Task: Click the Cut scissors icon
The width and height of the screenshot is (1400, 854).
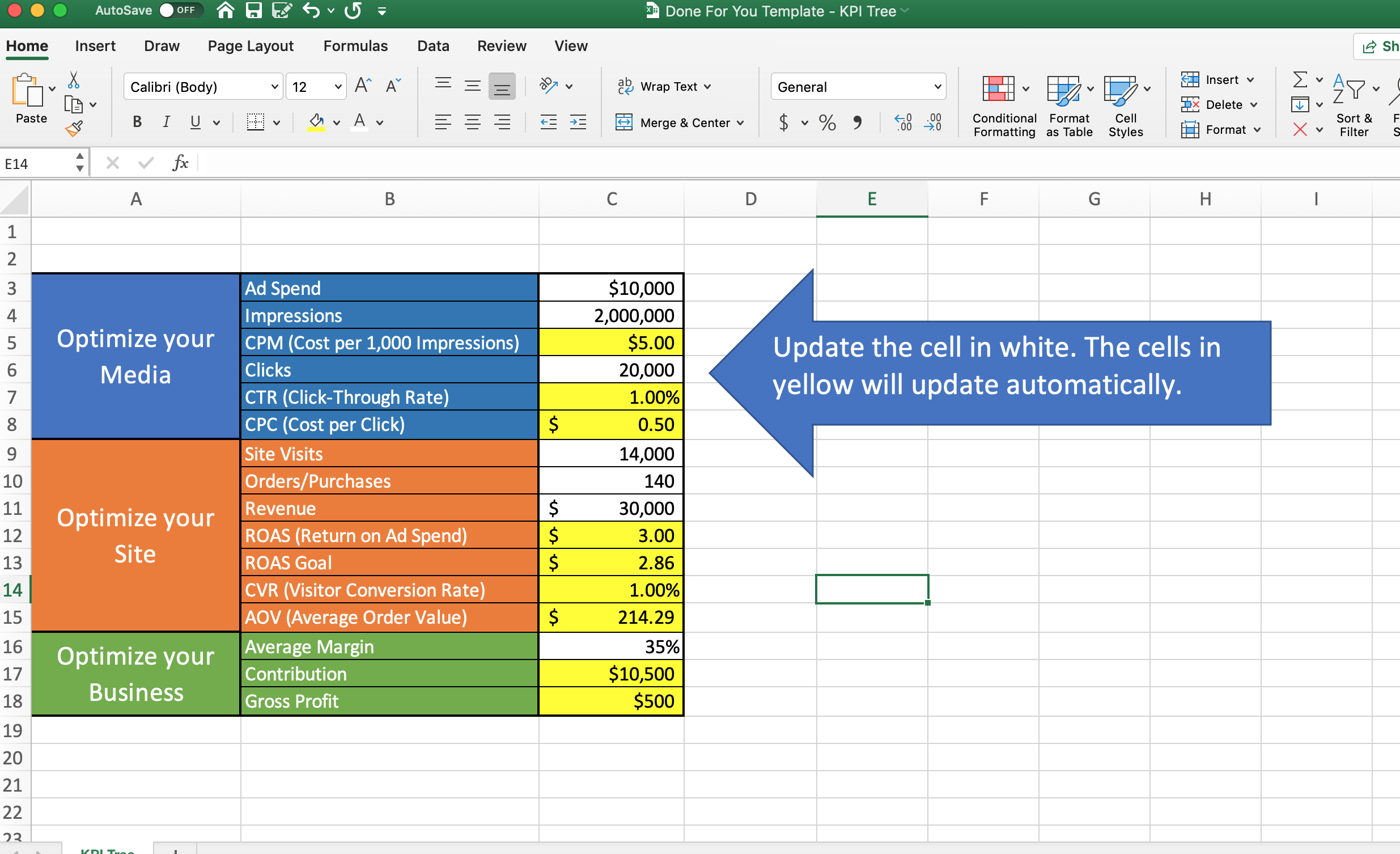Action: pyautogui.click(x=73, y=80)
